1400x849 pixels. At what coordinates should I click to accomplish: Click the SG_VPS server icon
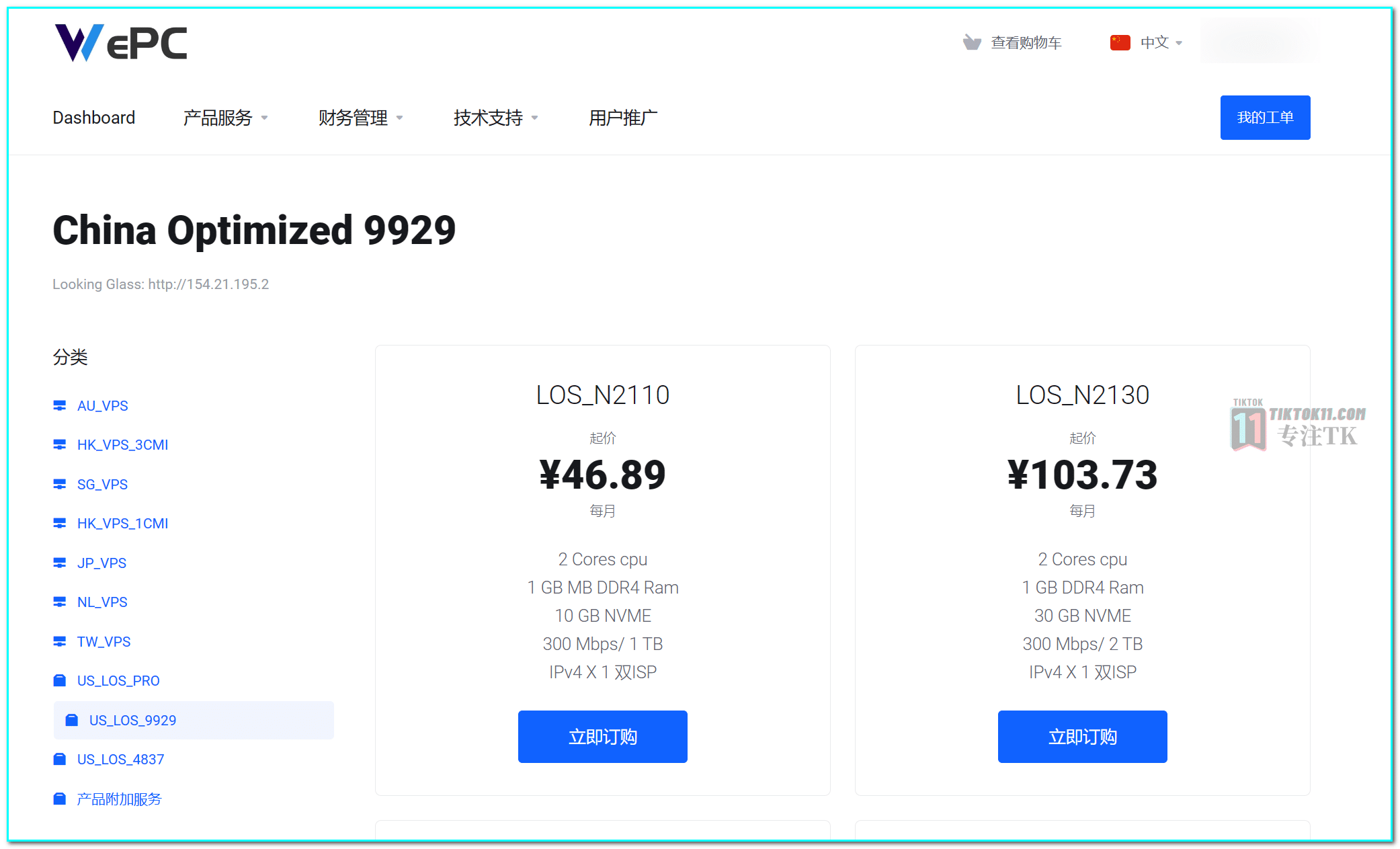tap(60, 484)
